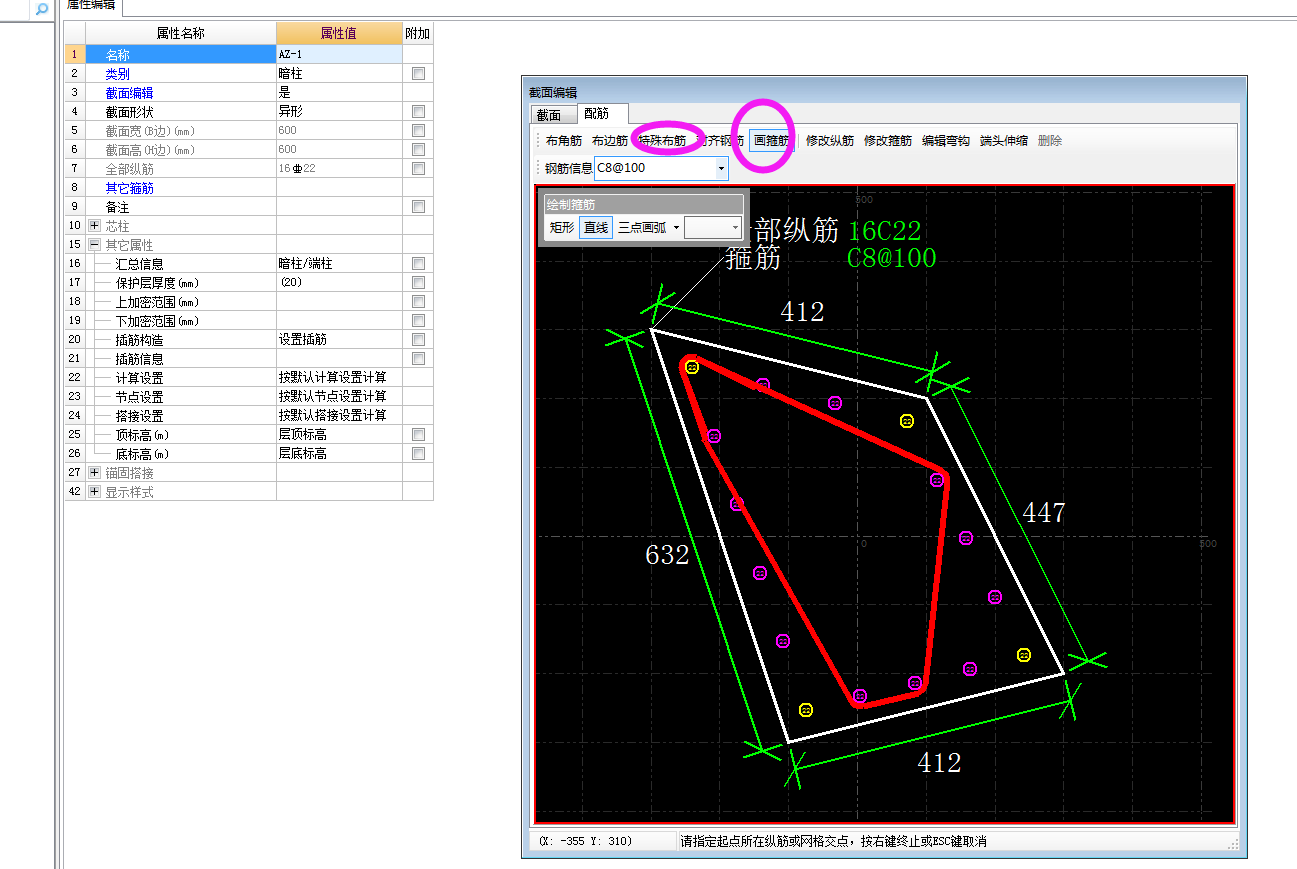Click the 按默认搭接设置计算 value cell

pyautogui.click(x=339, y=415)
